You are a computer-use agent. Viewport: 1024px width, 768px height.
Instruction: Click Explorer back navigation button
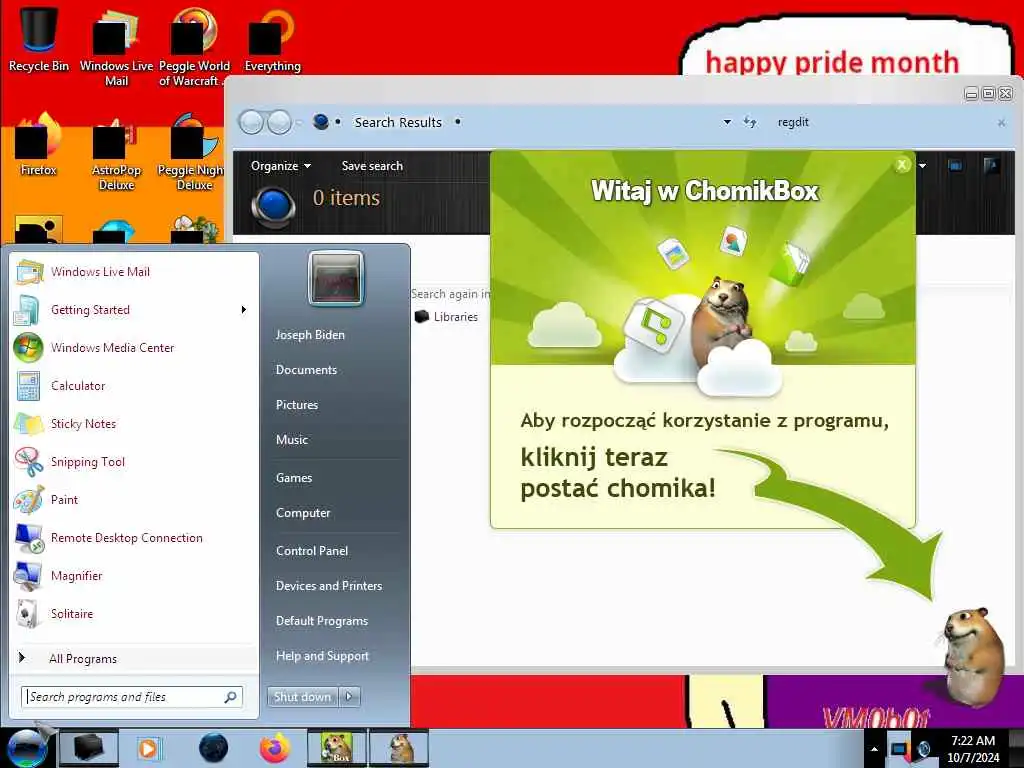click(x=251, y=122)
